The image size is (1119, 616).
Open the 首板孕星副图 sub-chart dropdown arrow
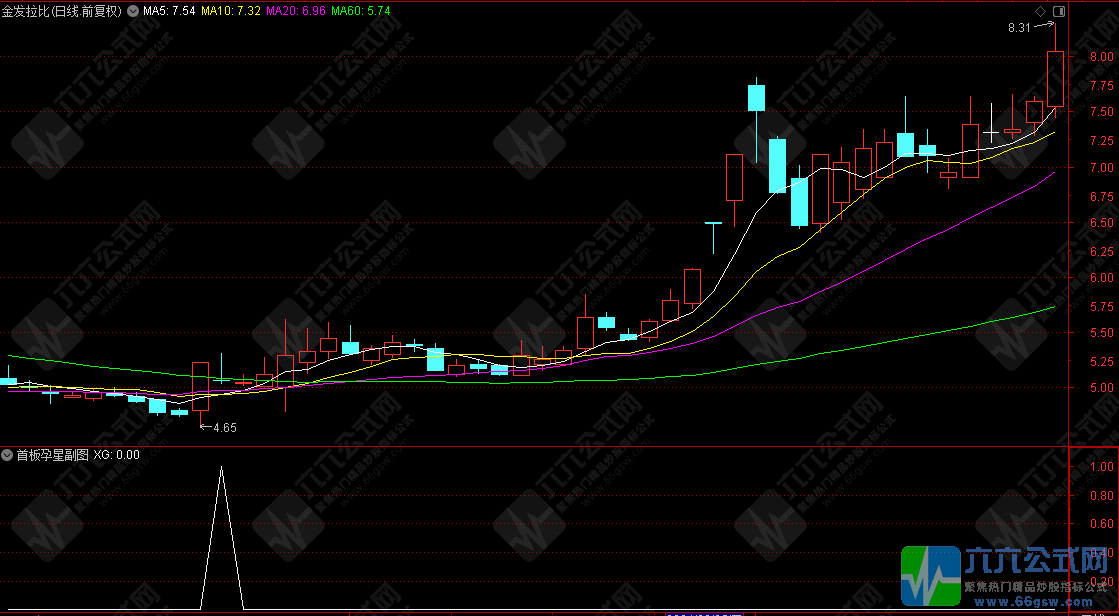coord(9,455)
